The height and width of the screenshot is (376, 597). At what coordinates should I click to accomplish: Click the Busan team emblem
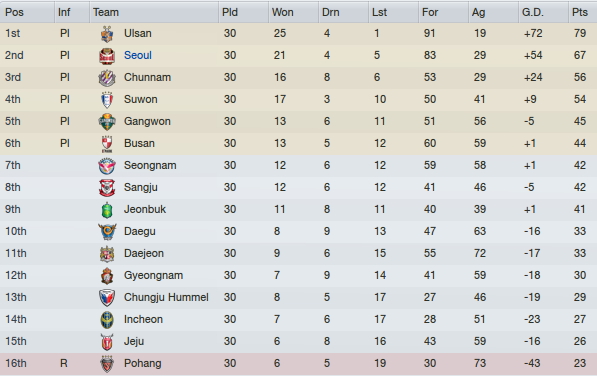coord(107,144)
